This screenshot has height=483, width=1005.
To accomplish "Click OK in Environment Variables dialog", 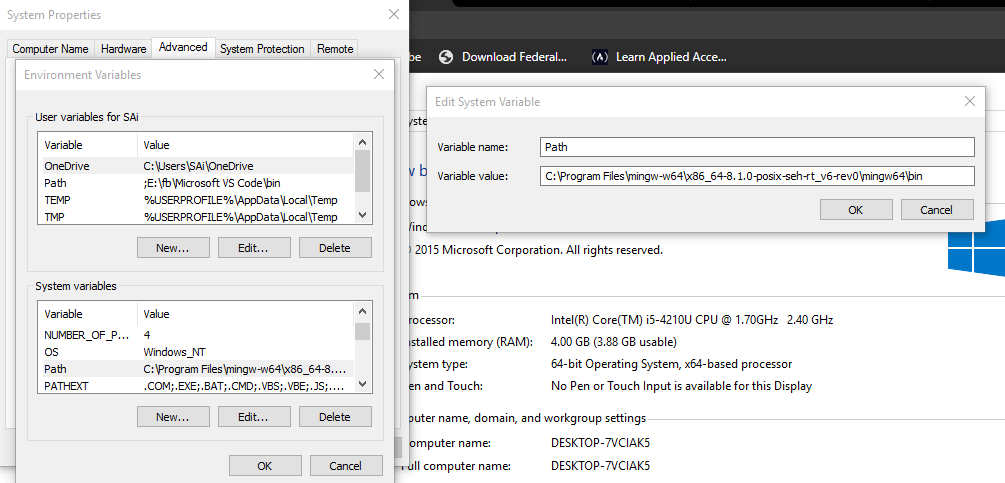I will [x=265, y=466].
